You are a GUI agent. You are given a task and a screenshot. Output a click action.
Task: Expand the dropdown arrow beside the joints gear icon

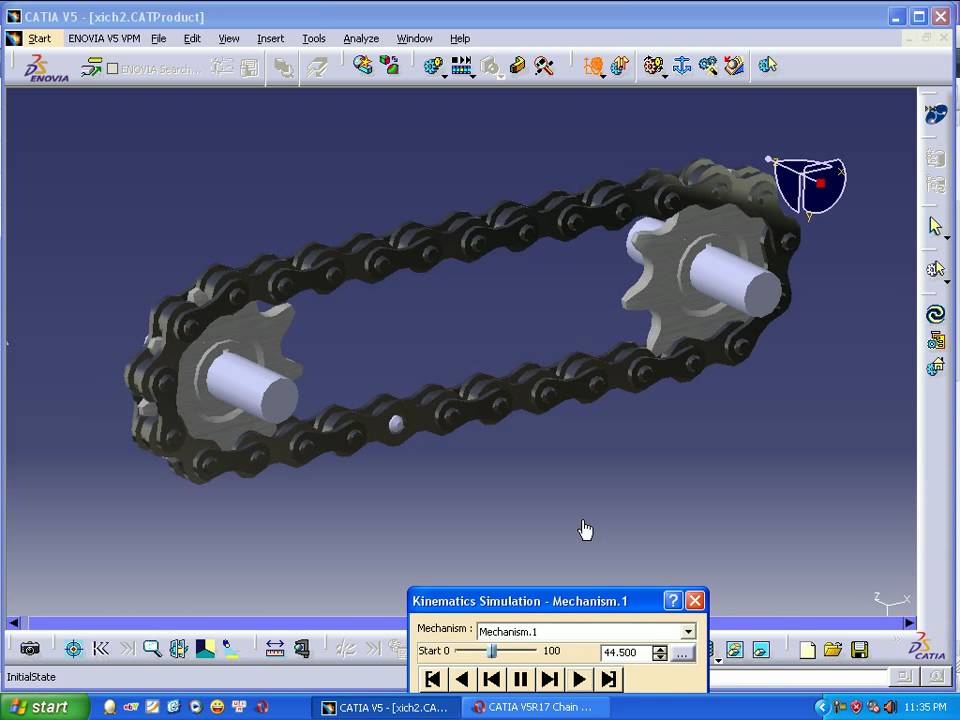[665, 77]
